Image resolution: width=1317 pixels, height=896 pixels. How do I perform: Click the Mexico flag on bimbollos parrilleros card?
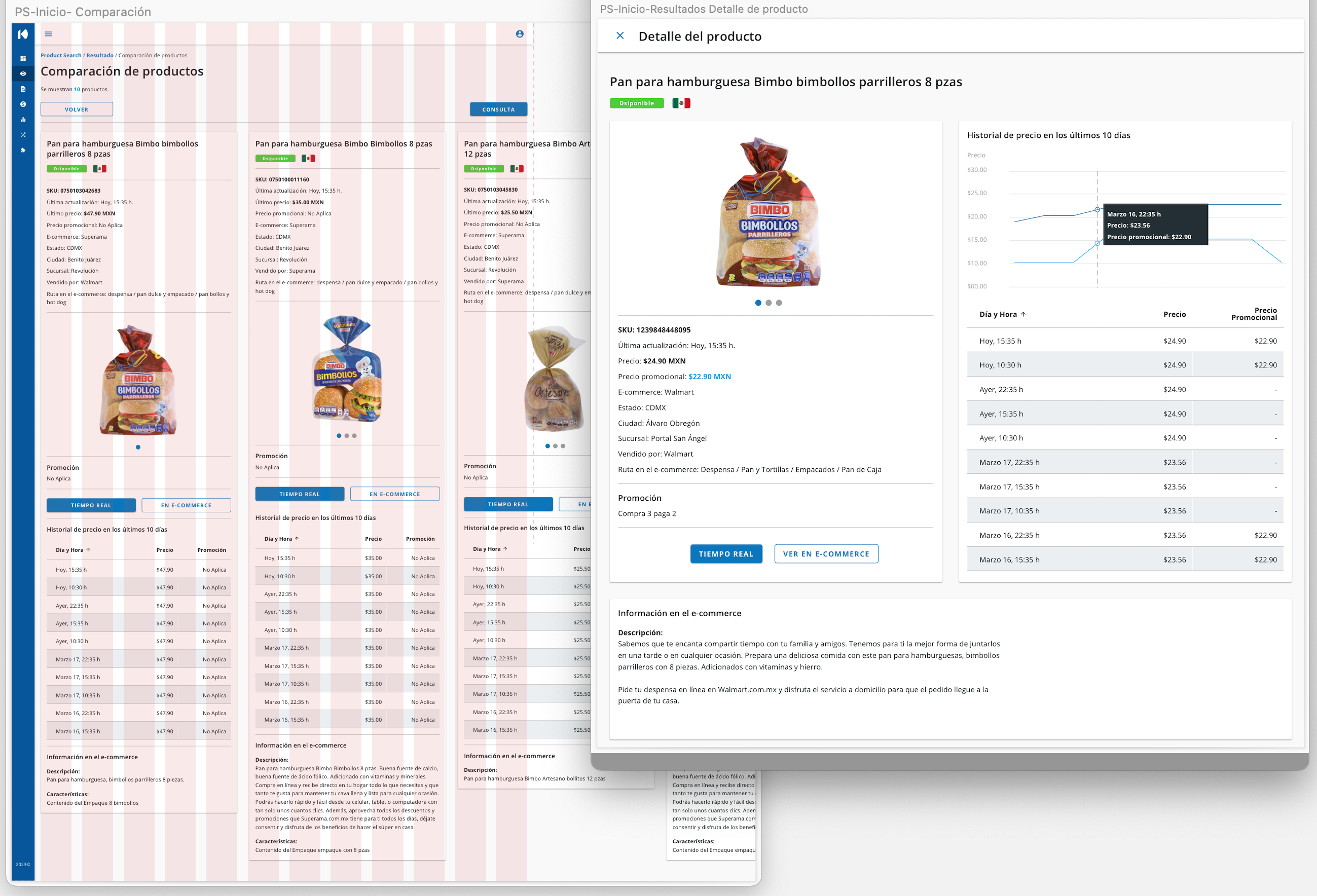pyautogui.click(x=100, y=169)
